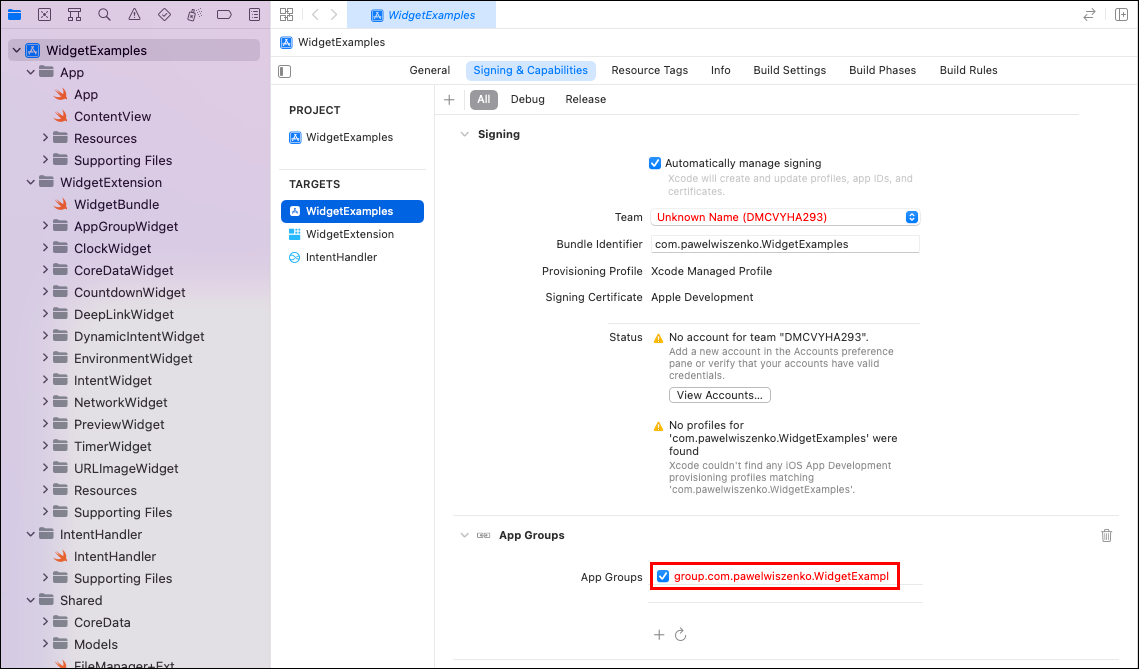The width and height of the screenshot is (1139, 669).
Task: Expand the CountdownWidget folder
Action: tap(45, 292)
